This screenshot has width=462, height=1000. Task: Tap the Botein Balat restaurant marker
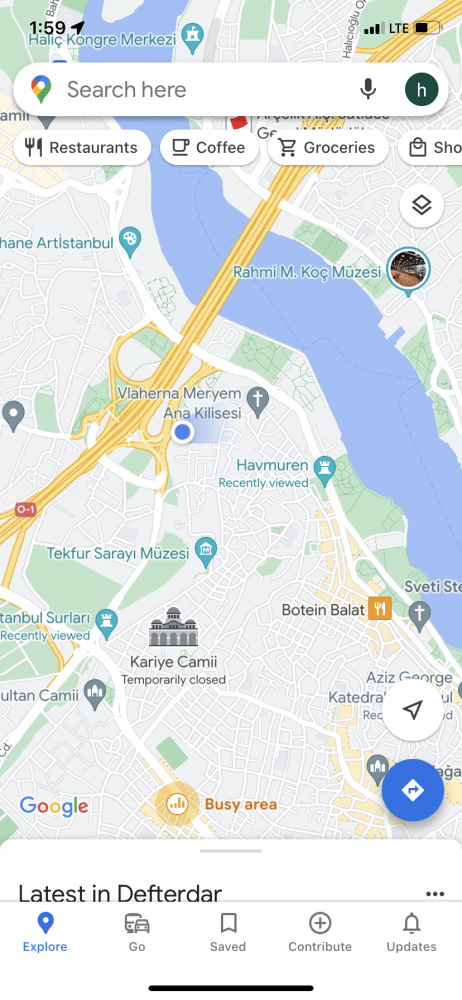tap(380, 608)
